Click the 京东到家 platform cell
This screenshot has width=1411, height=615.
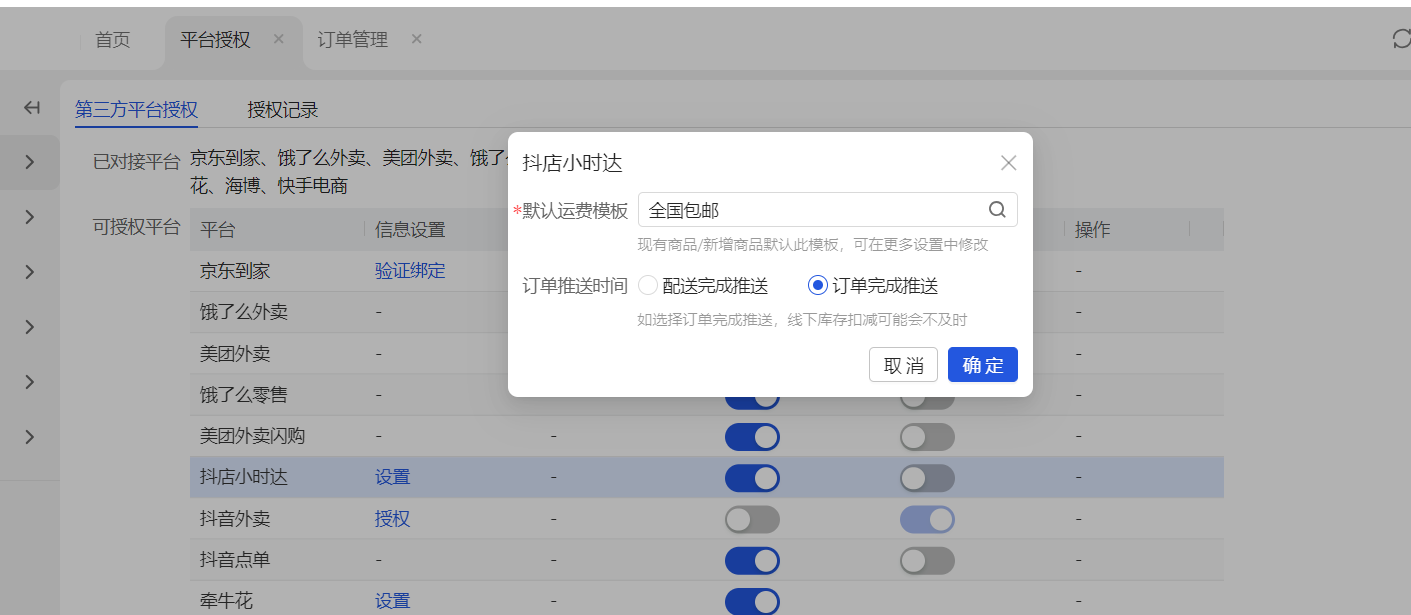point(235,271)
